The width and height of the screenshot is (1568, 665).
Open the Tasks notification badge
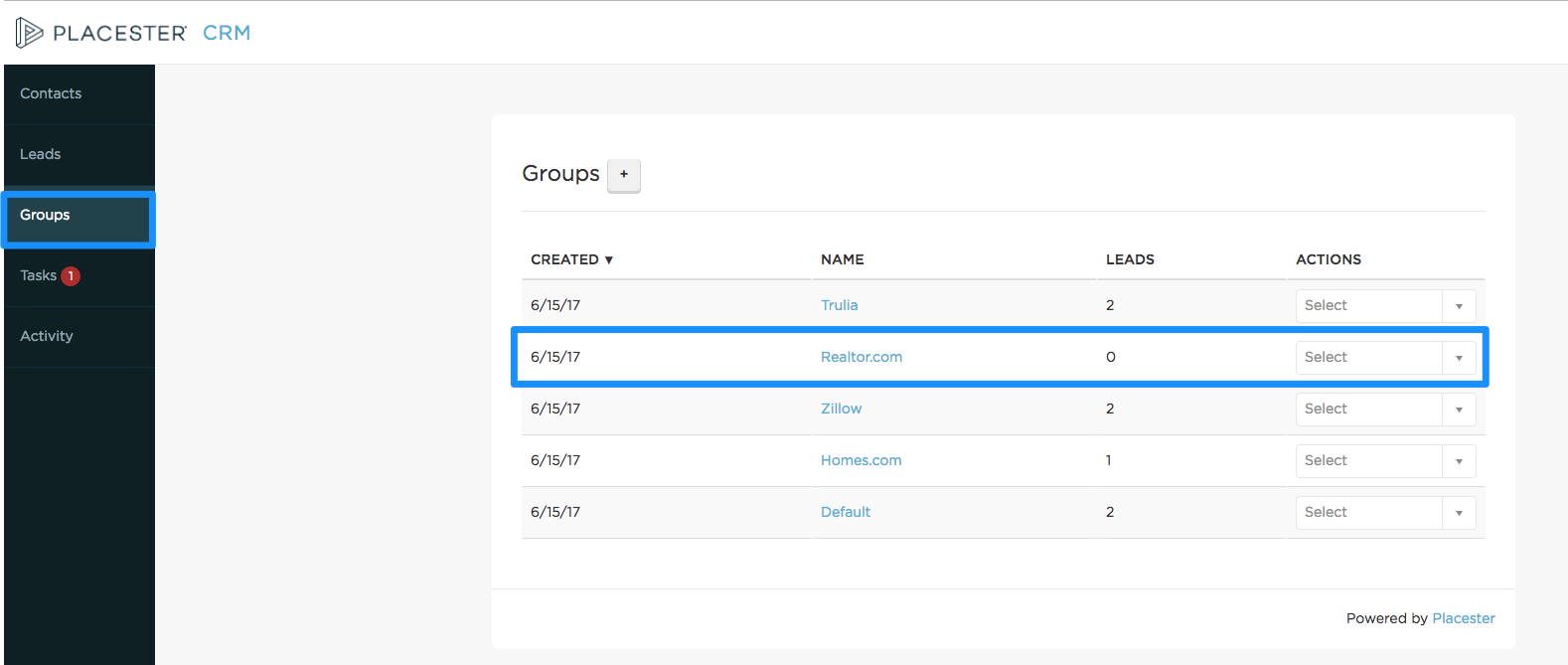(71, 276)
